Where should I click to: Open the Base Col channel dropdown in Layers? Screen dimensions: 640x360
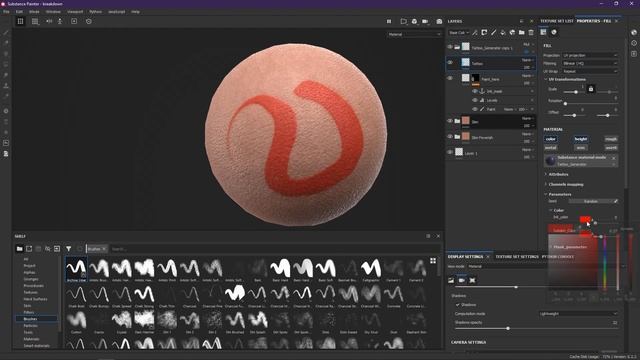(x=459, y=33)
